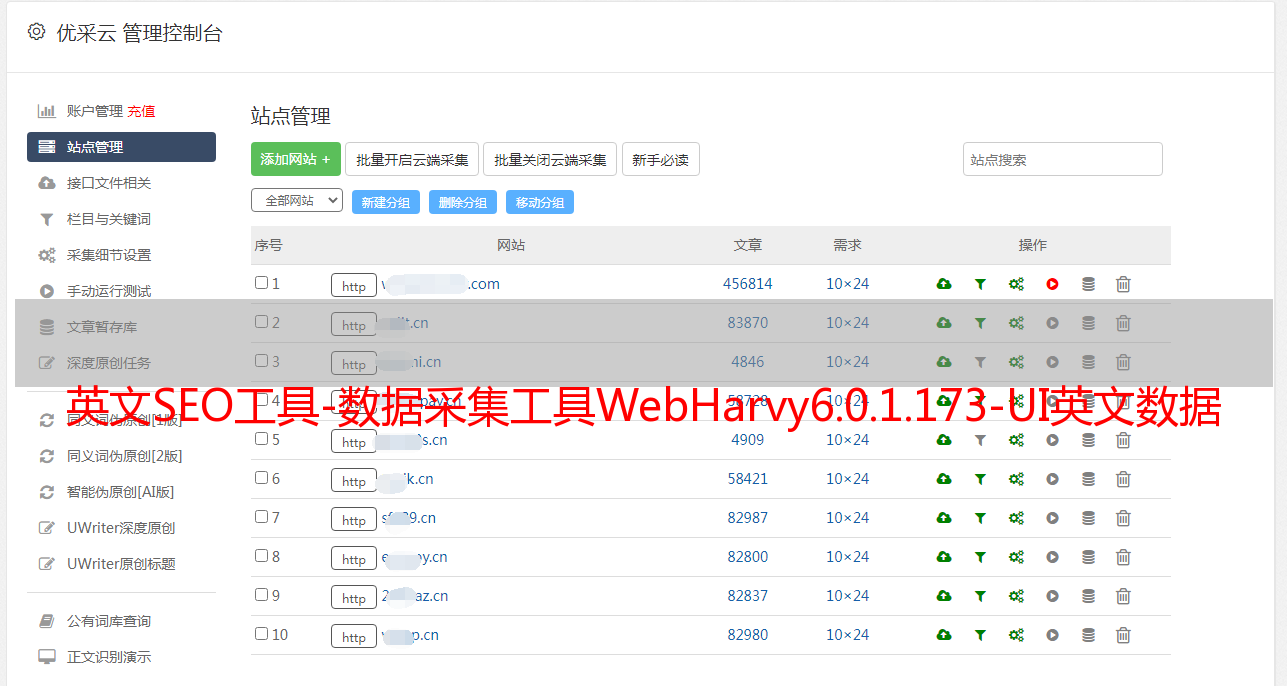Open 智能伪原创[AI版] sidebar item
Viewport: 1287px width, 686px height.
click(121, 492)
